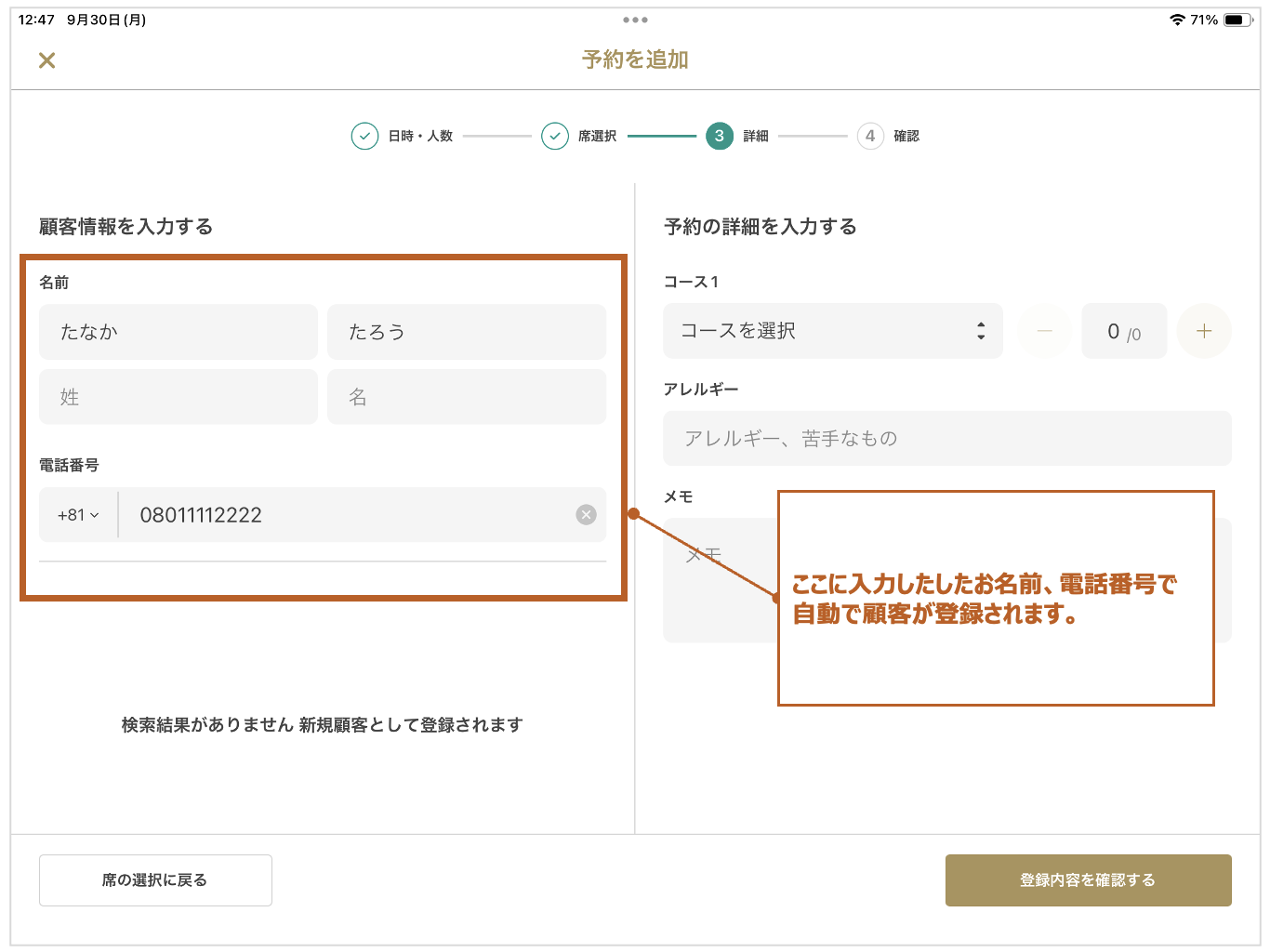Image resolution: width=1270 pixels, height=952 pixels.
Task: Click 登録内容を確認する button
Action: (x=1088, y=880)
